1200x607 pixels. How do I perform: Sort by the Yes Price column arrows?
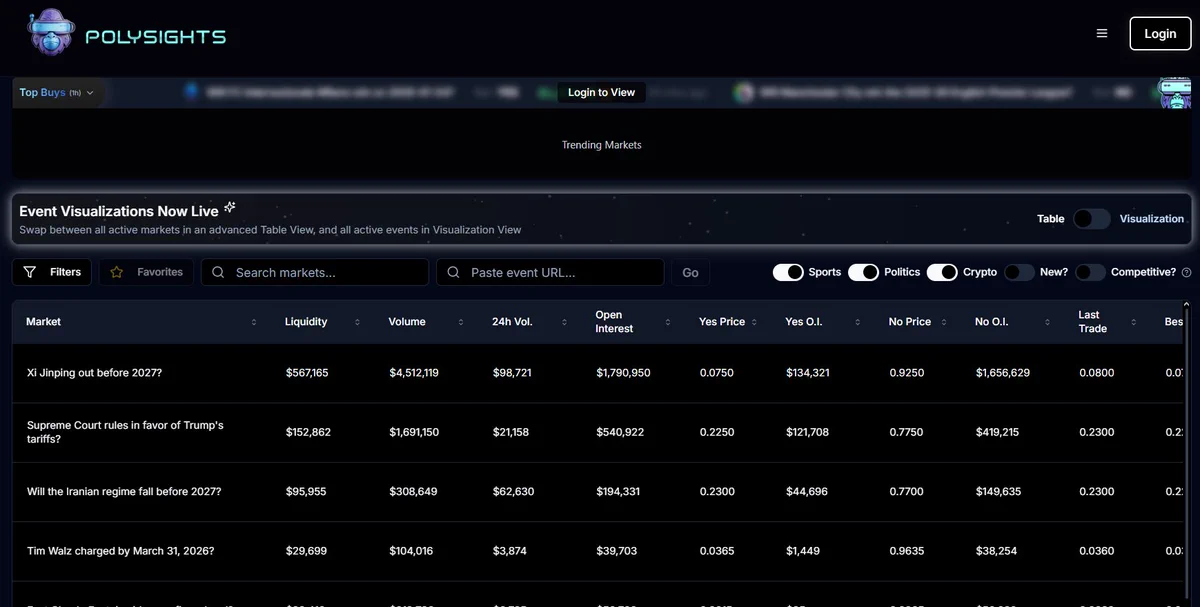click(x=755, y=322)
